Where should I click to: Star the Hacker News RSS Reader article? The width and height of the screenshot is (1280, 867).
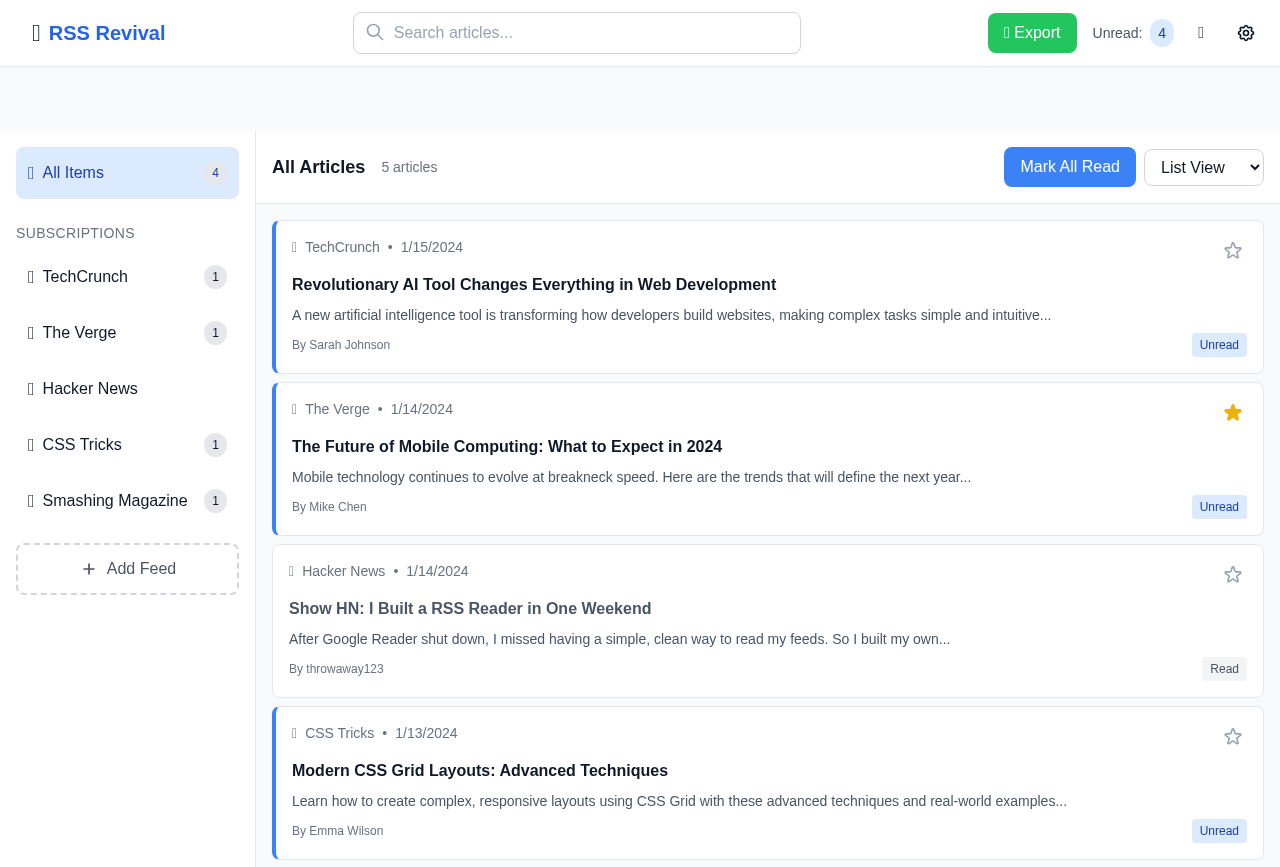[1231, 574]
